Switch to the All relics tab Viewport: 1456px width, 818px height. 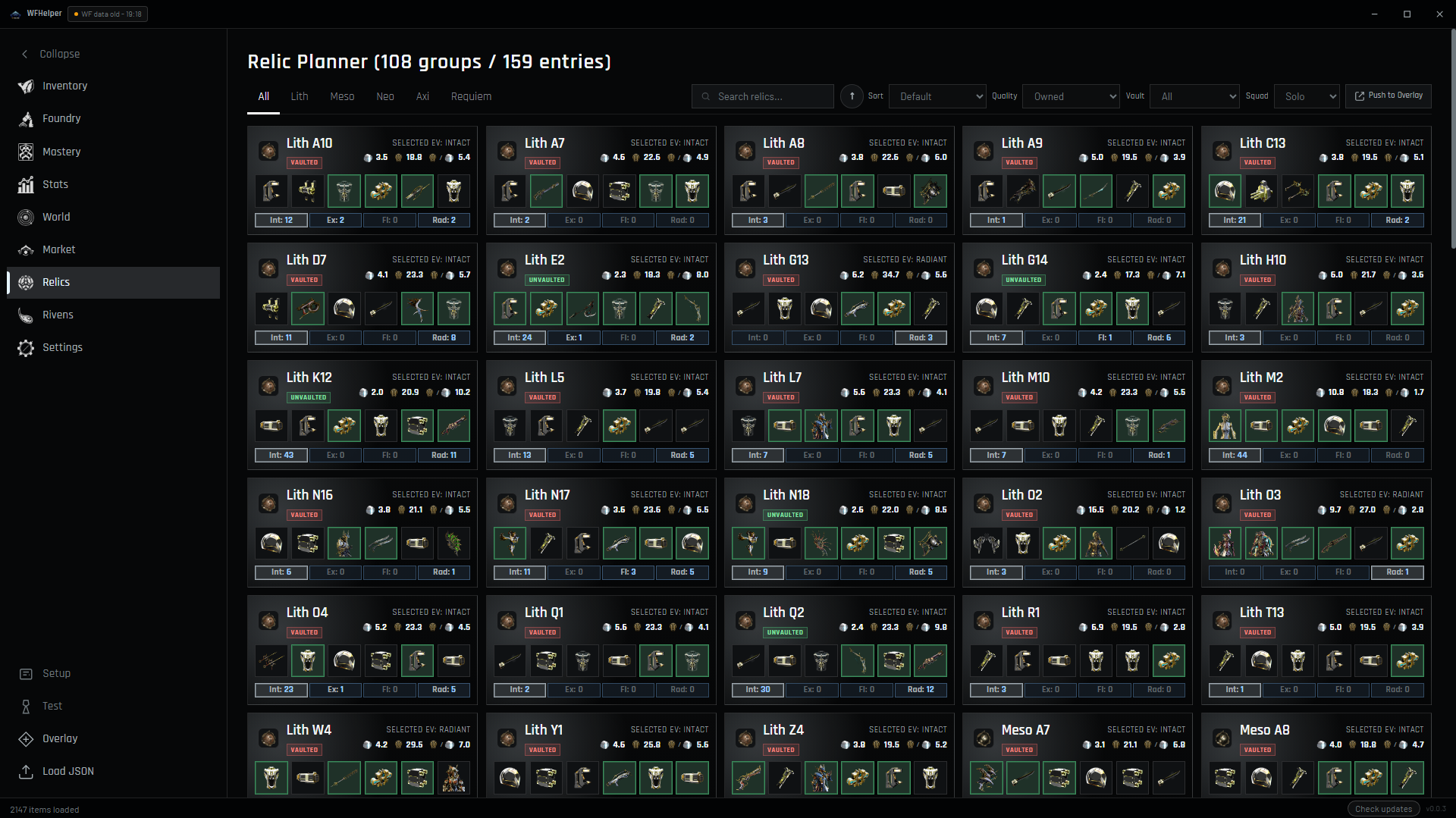[263, 97]
